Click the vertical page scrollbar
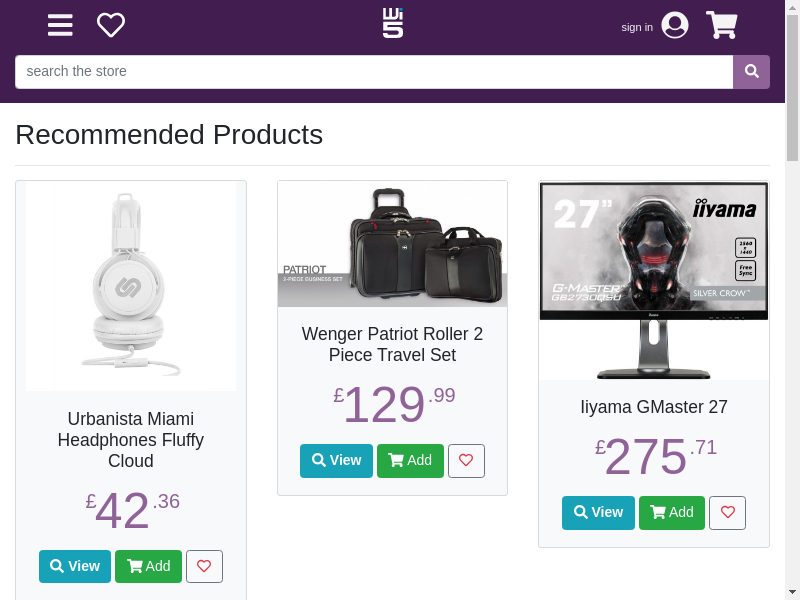The width and height of the screenshot is (800, 600). click(x=792, y=300)
